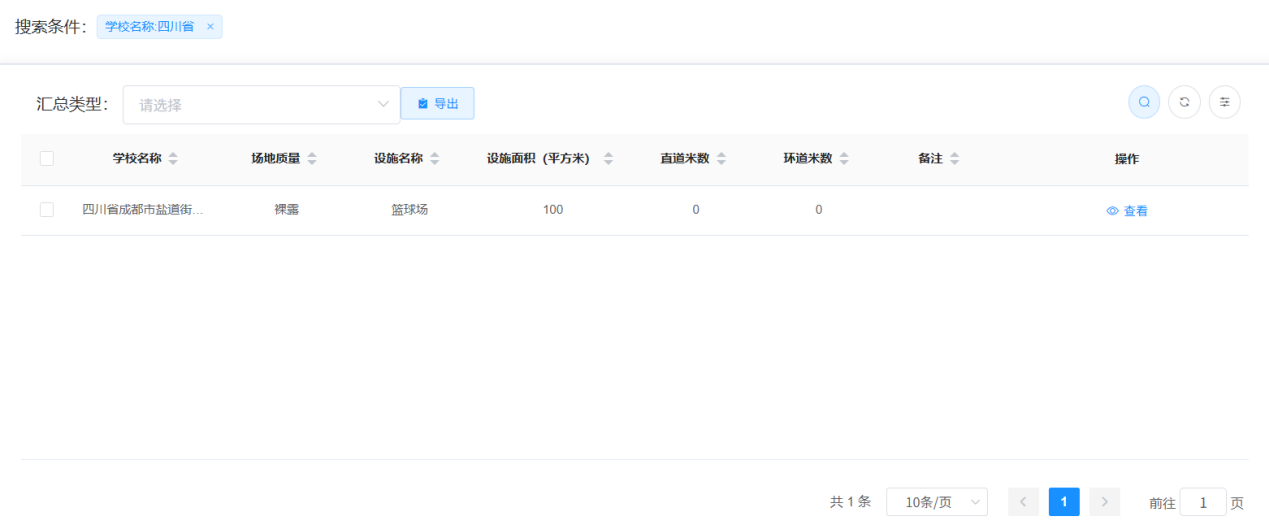
Task: Sort by 环道米数 column arrows
Action: (844, 159)
